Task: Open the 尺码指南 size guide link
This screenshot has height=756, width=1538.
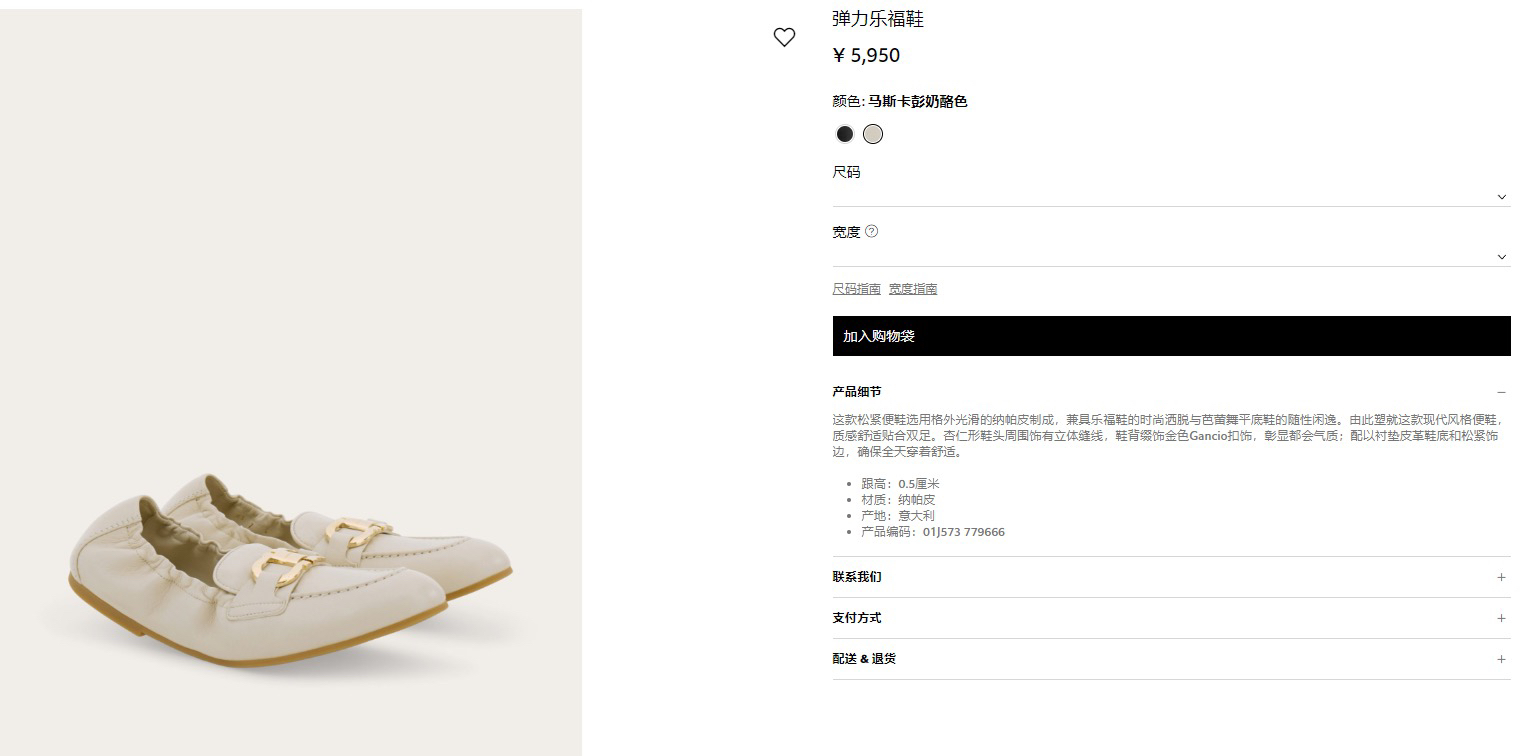Action: tap(856, 289)
